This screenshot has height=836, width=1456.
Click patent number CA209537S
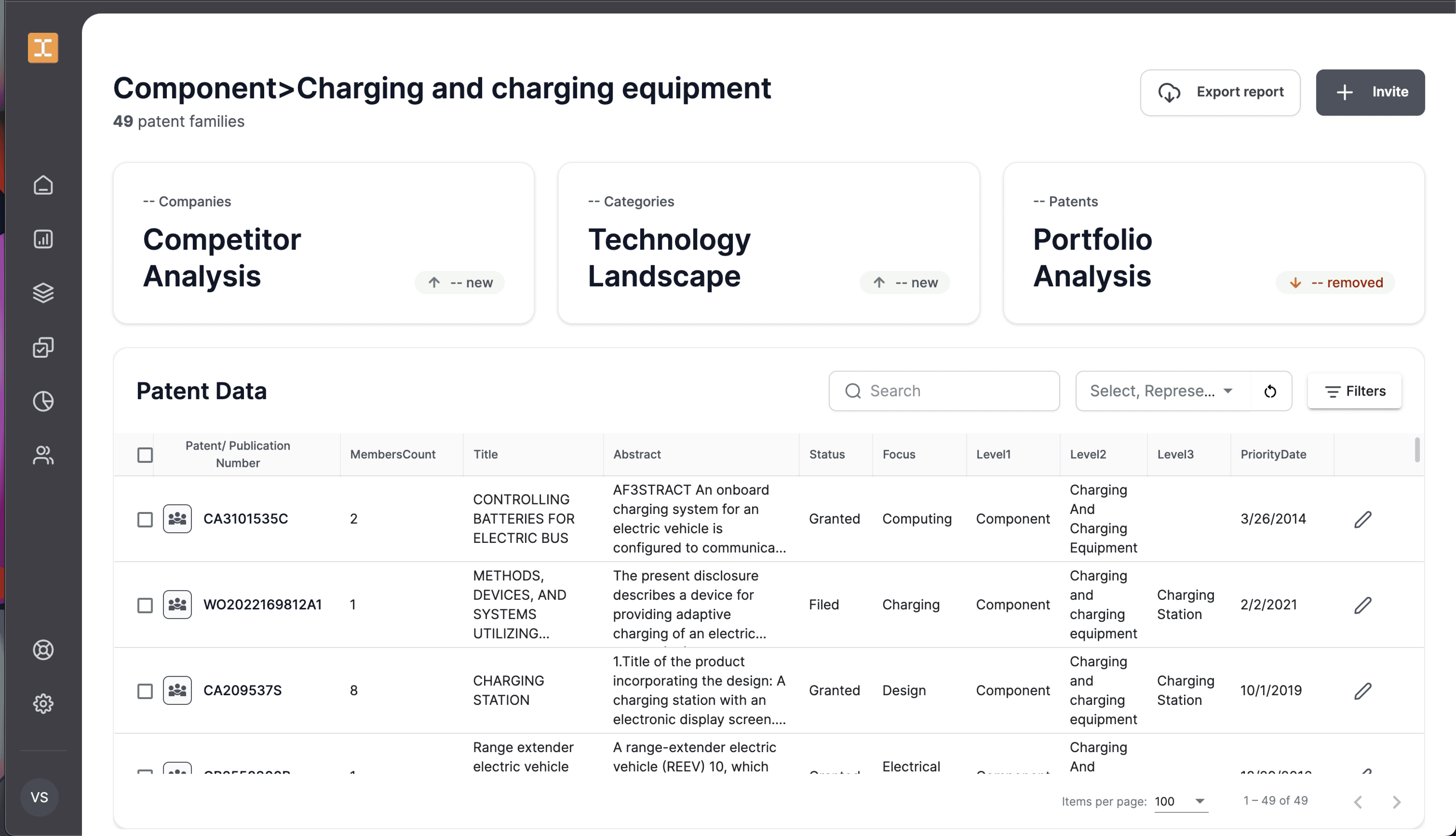coord(242,690)
